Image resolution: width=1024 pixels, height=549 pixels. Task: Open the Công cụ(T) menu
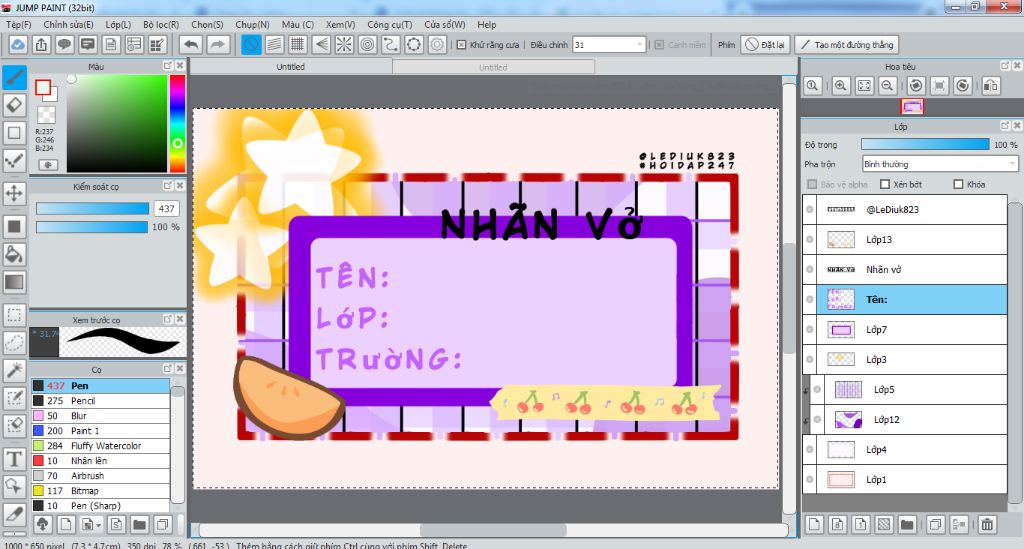pyautogui.click(x=389, y=24)
